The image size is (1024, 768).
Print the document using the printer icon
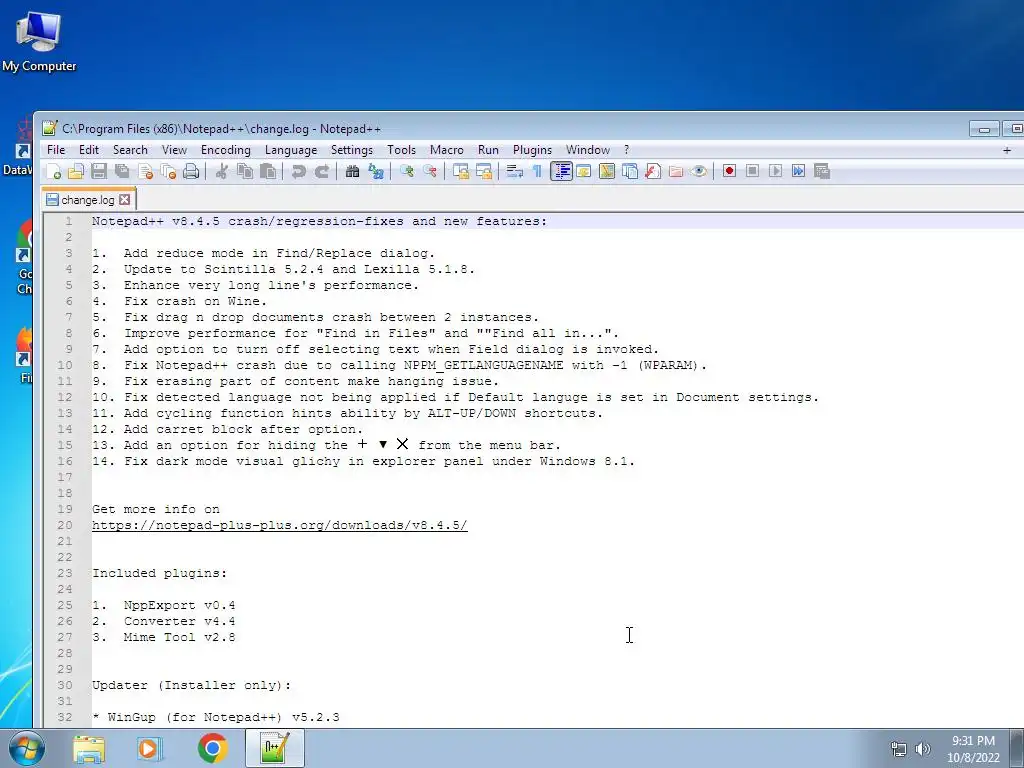point(191,171)
